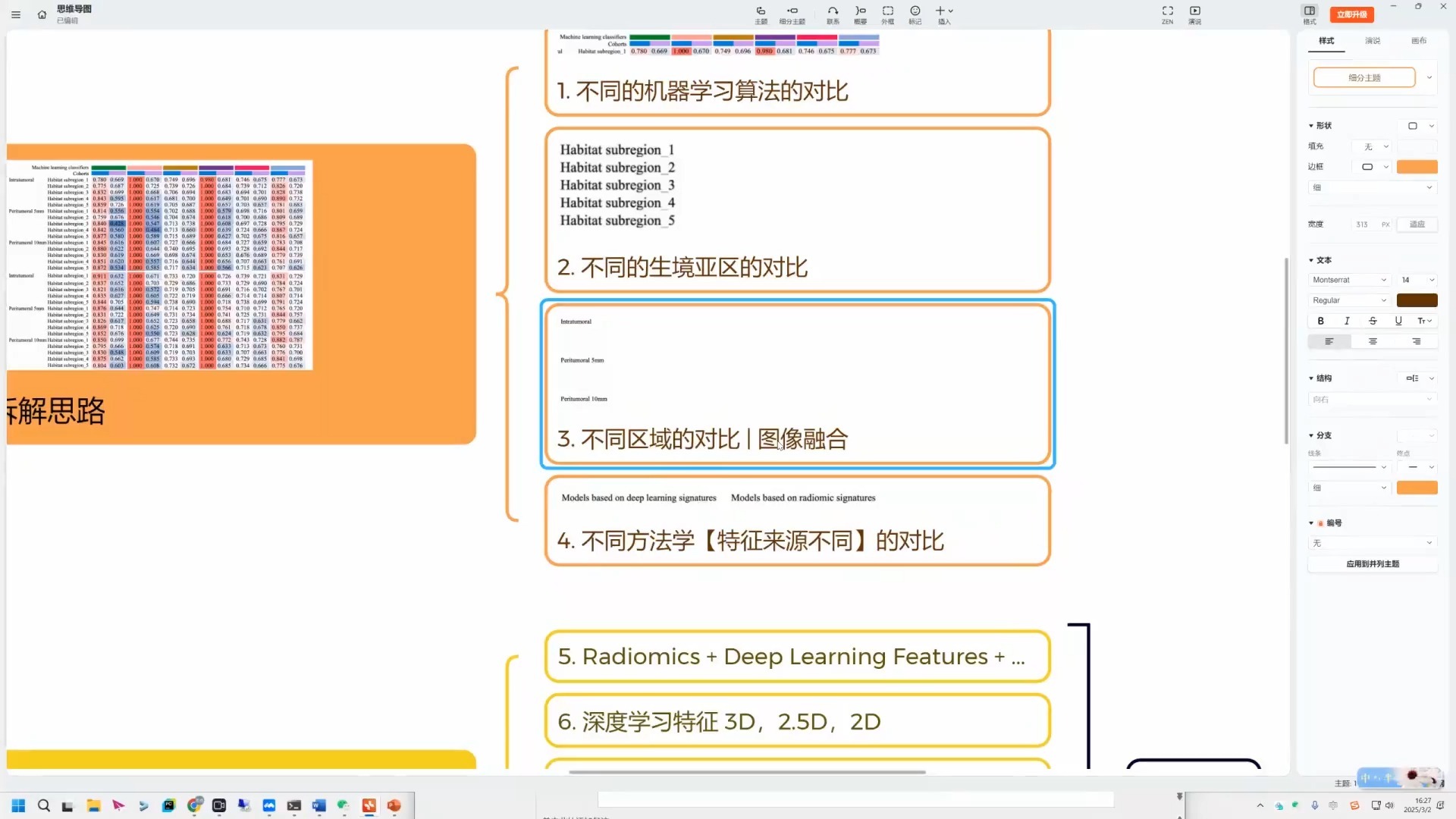This screenshot has width=1456, height=819.
Task: Align text right
Action: [x=1417, y=342]
